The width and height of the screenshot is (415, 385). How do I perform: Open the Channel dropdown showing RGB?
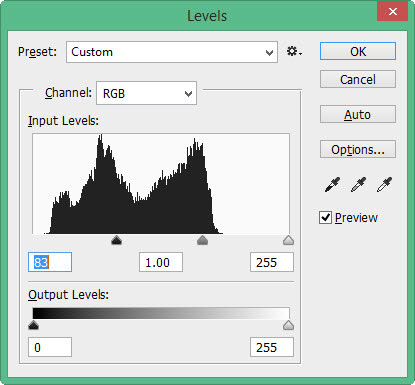tap(146, 93)
